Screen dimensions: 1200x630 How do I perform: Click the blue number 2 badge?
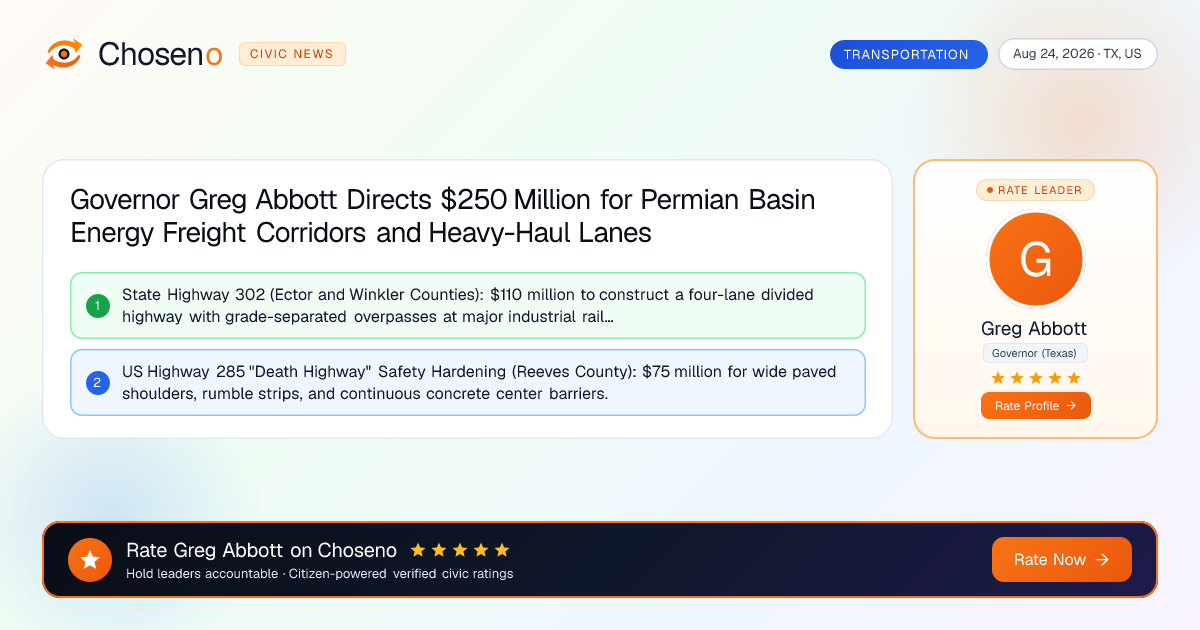click(x=98, y=382)
